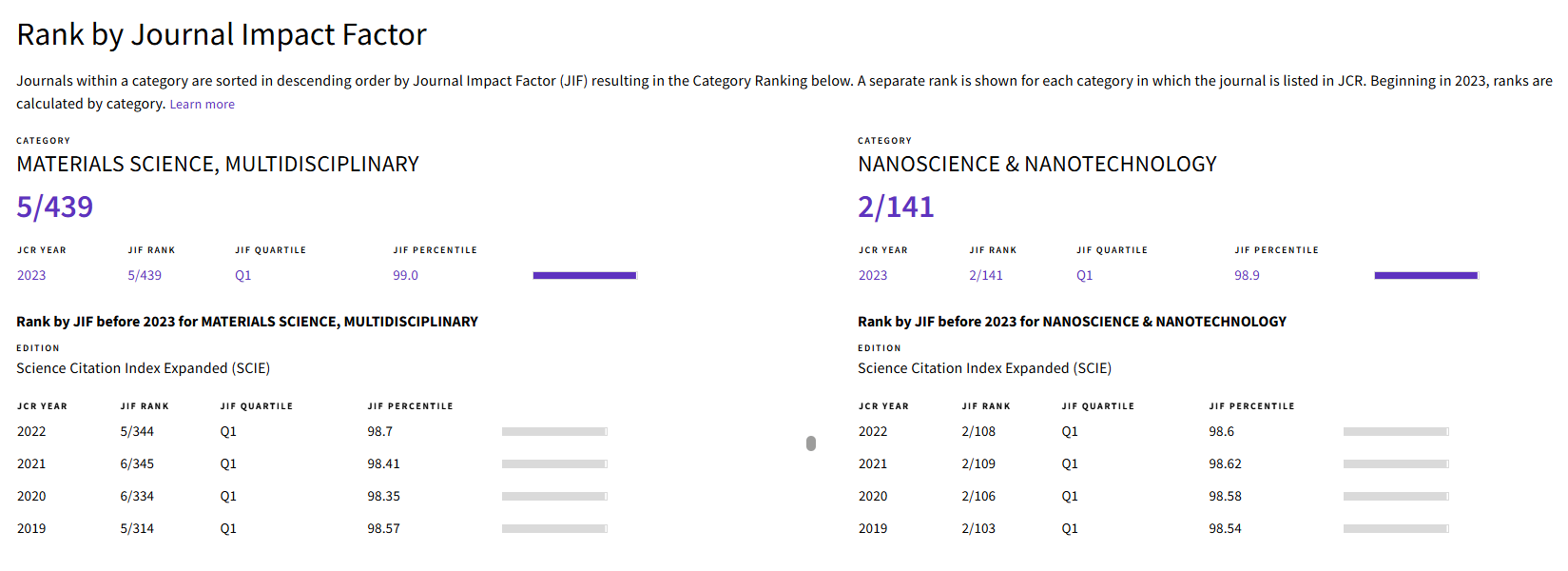Click the gray 2022 percentile bar, Materials Science

554,431
